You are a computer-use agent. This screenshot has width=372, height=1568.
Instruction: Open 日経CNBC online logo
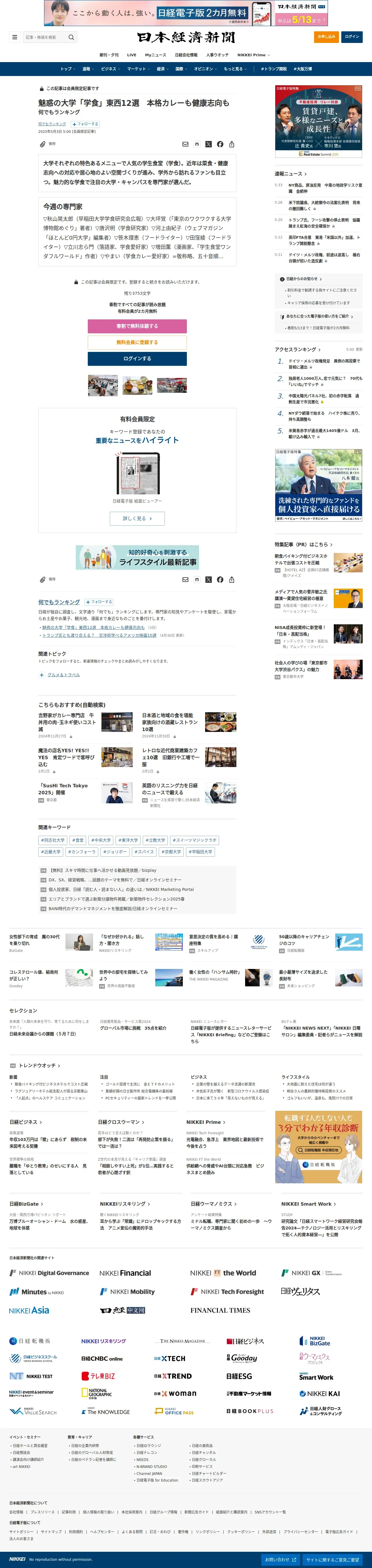coord(102,1359)
